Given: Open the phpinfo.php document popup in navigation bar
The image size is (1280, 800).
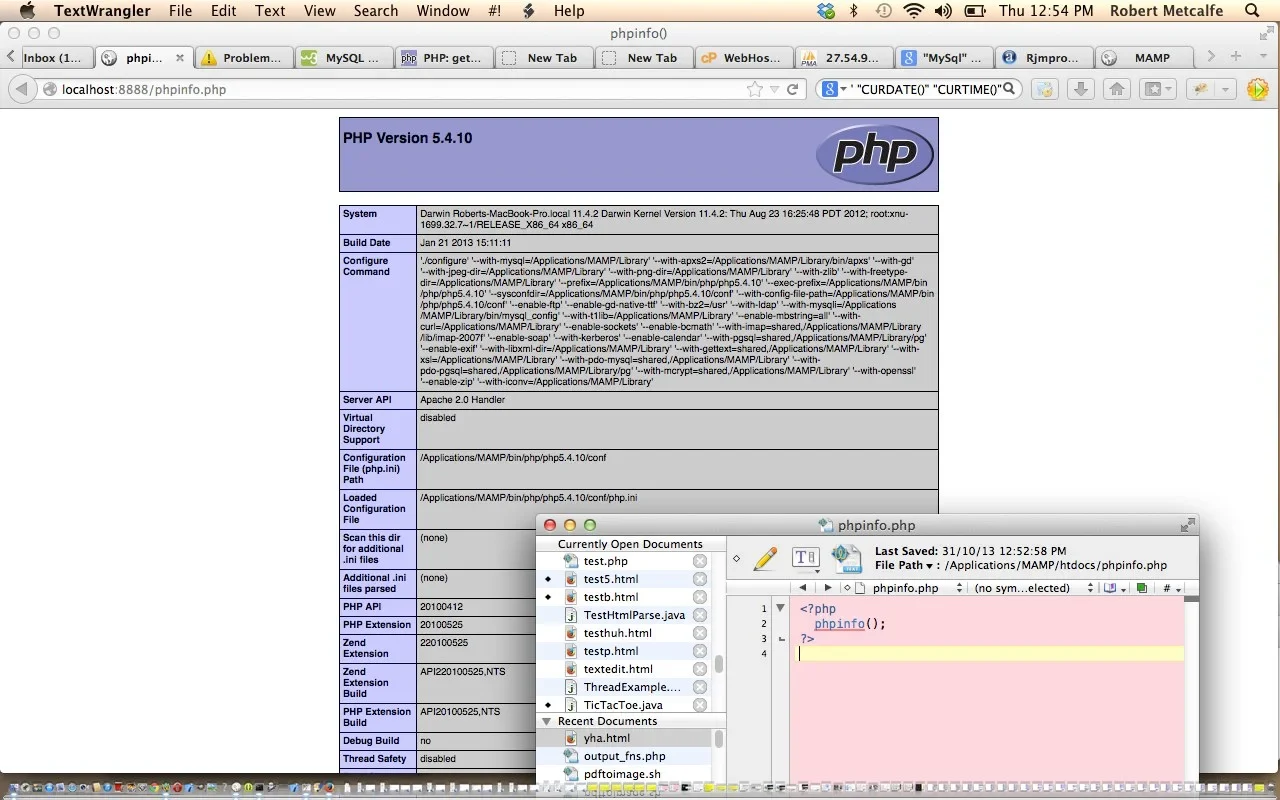Looking at the screenshot, I should pos(910,588).
